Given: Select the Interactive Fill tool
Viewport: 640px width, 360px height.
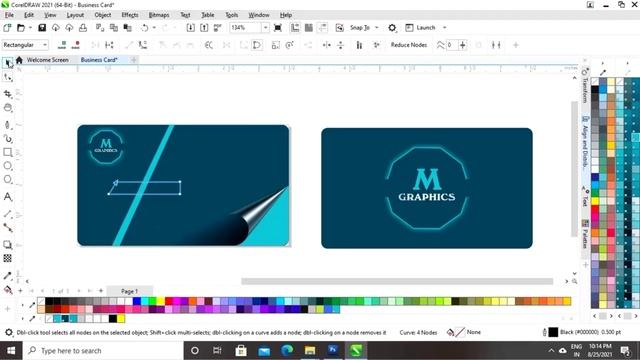Looking at the screenshot, I should point(8,289).
